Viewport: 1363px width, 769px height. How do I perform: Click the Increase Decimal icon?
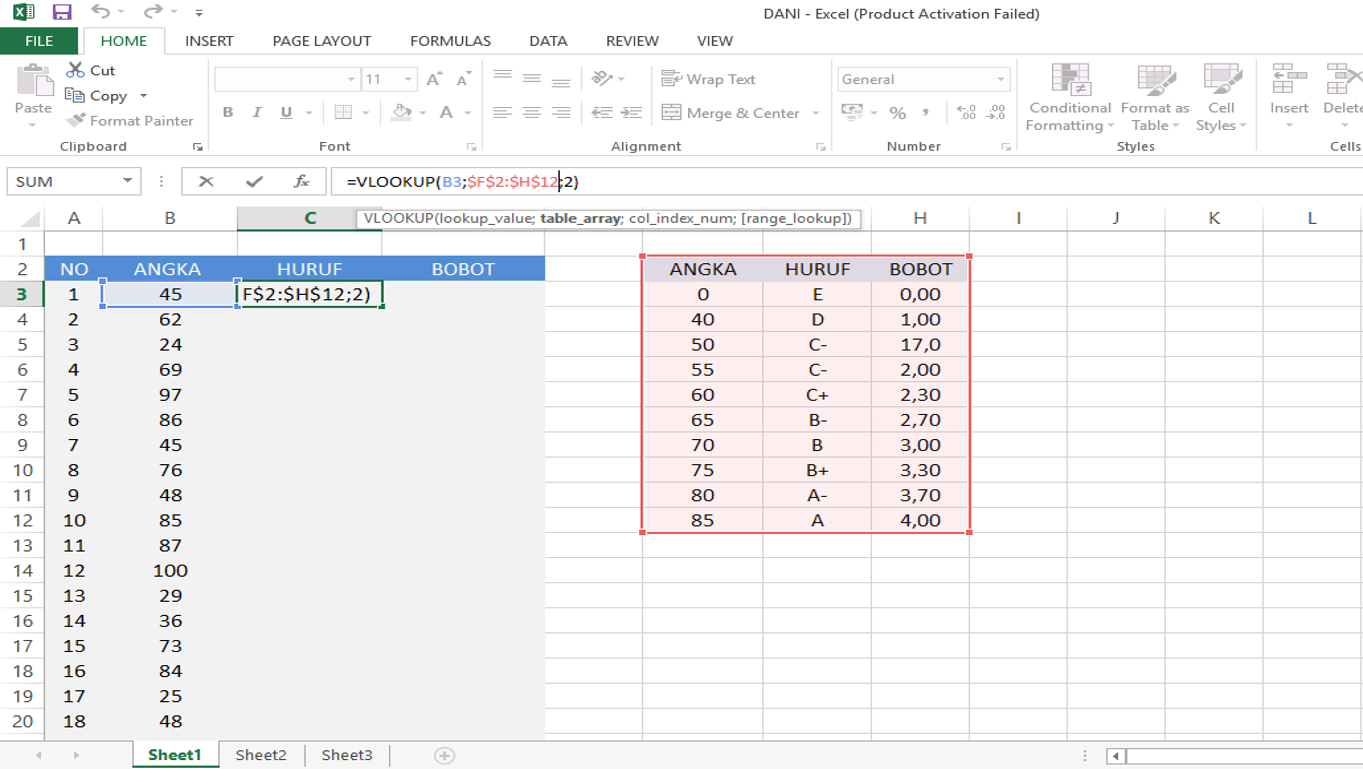click(x=967, y=112)
